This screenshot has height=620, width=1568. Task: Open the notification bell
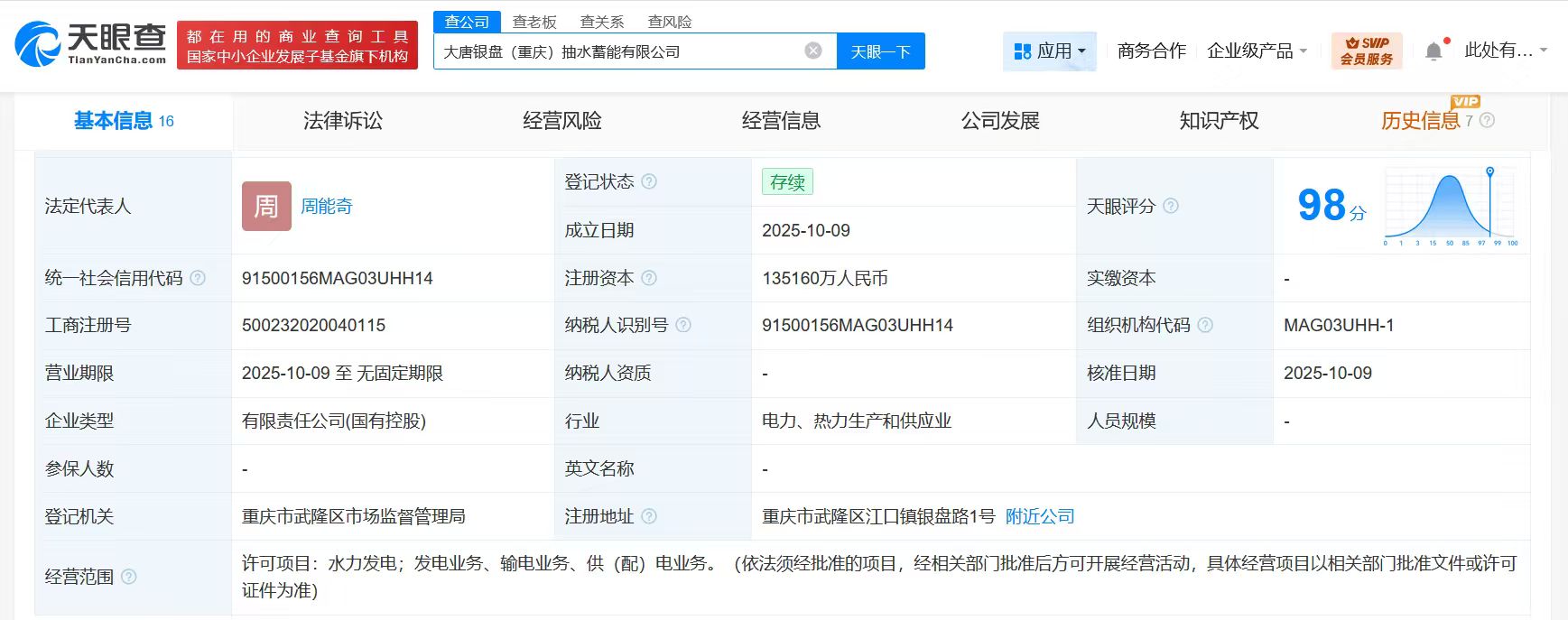(x=1433, y=51)
